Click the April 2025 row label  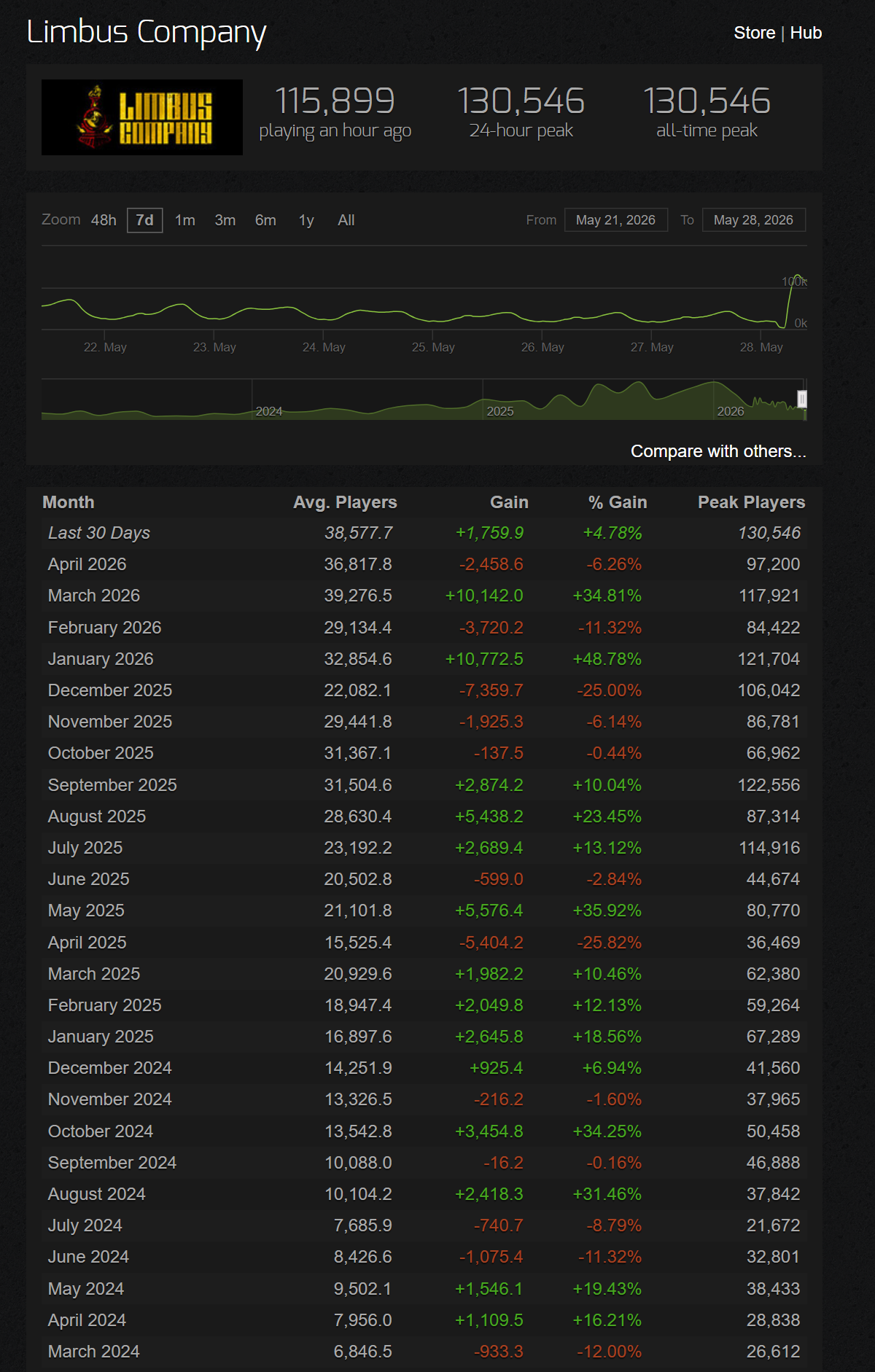[x=87, y=943]
